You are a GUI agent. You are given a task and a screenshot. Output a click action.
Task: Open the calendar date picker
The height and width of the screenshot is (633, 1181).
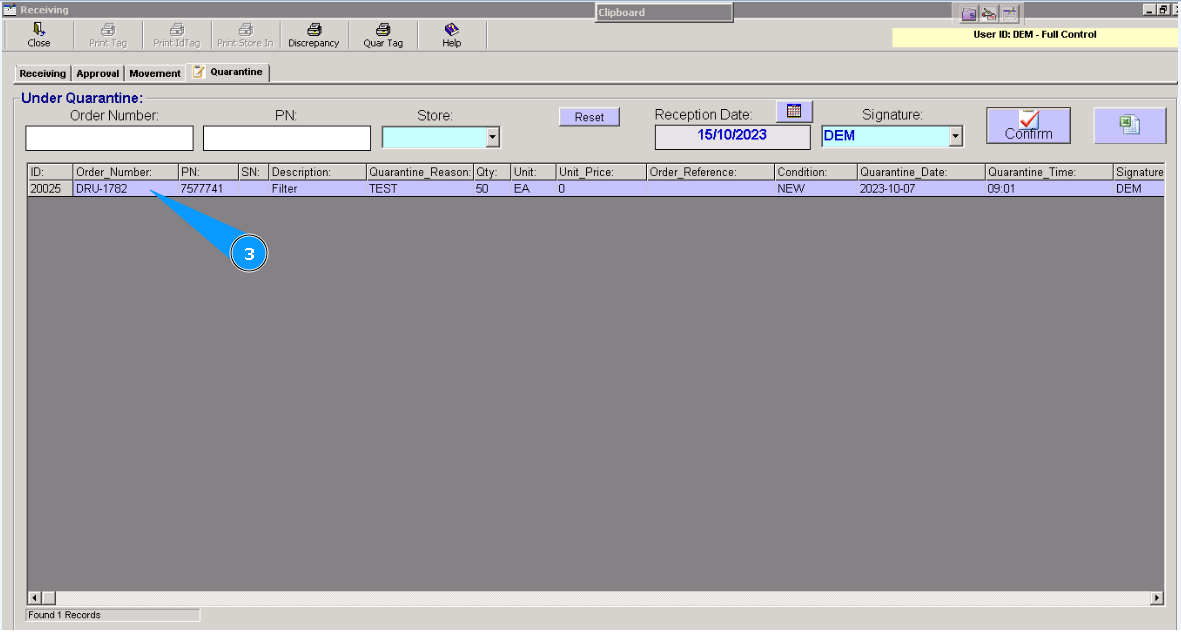point(794,110)
